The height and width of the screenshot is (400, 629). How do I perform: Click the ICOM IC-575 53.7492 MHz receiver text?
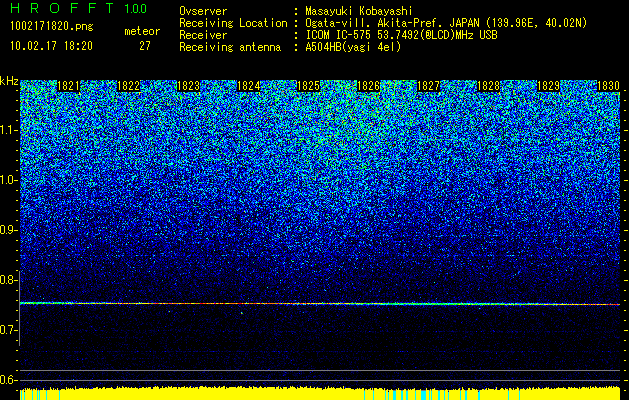(402, 35)
